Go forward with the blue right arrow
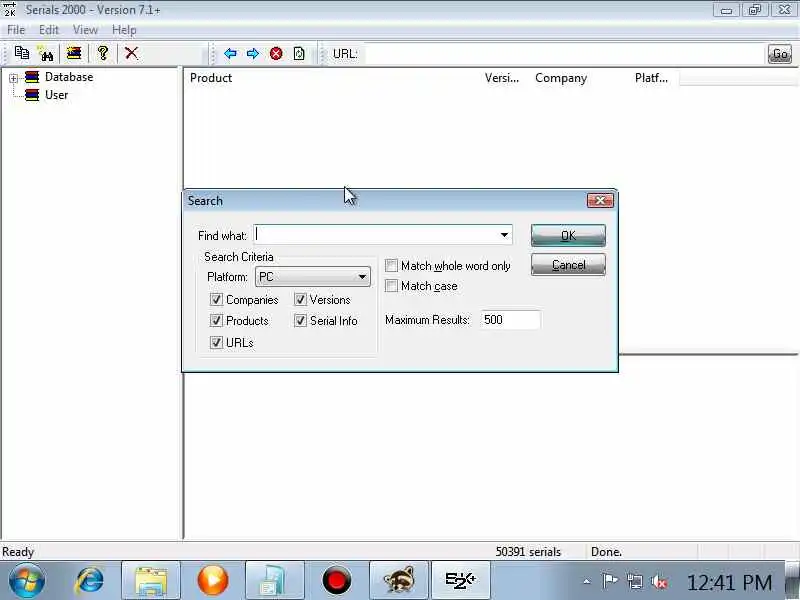Screen dimensions: 800x600 (x=253, y=54)
